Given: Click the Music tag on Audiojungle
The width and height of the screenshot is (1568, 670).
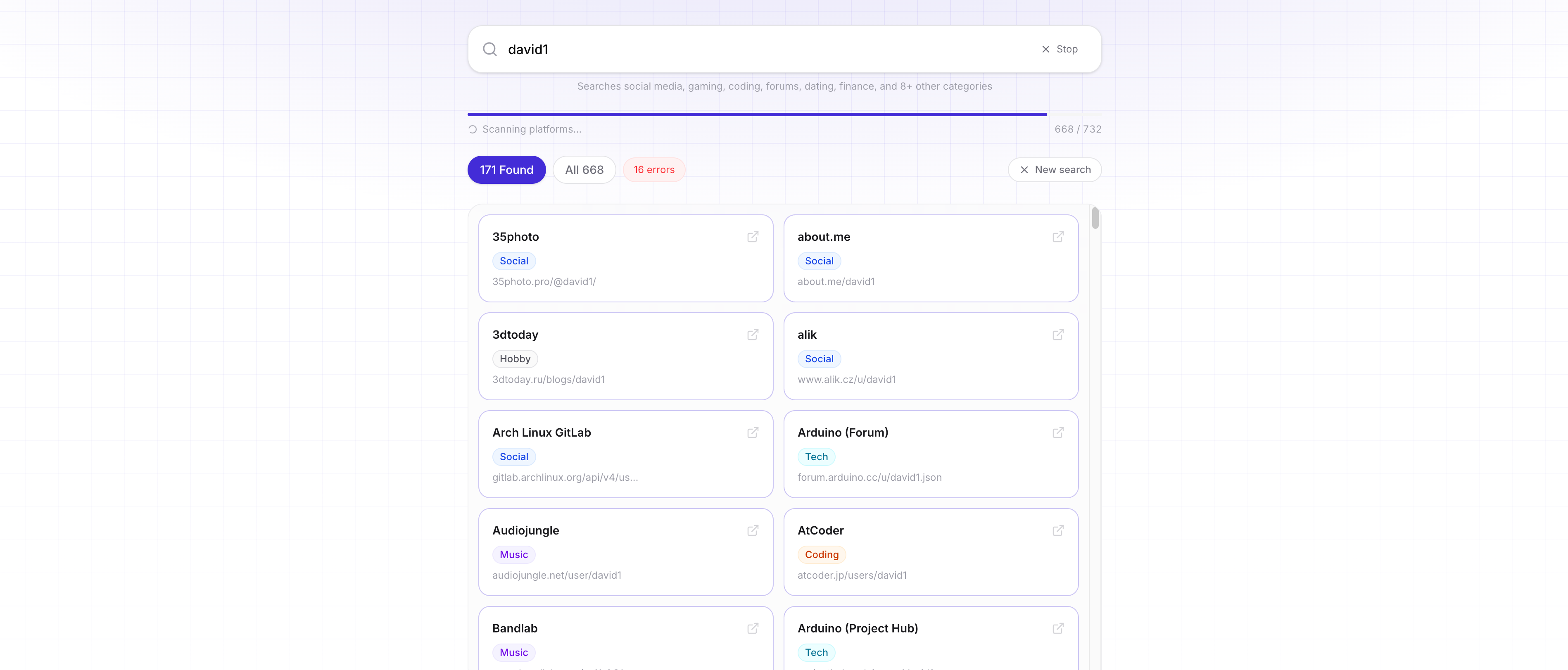Looking at the screenshot, I should pyautogui.click(x=514, y=555).
